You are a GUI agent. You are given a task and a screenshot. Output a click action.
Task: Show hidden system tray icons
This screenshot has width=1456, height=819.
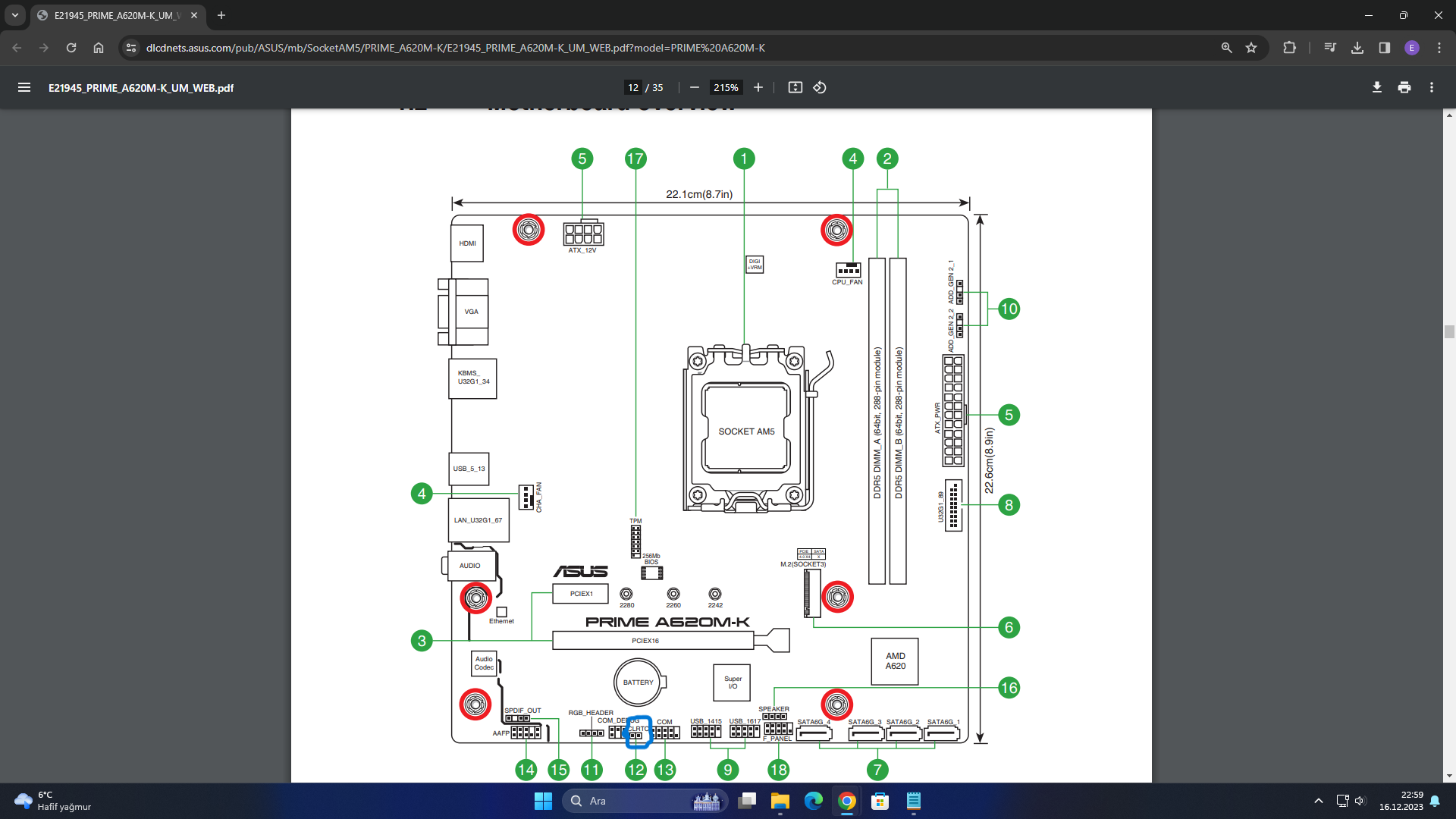[1319, 801]
